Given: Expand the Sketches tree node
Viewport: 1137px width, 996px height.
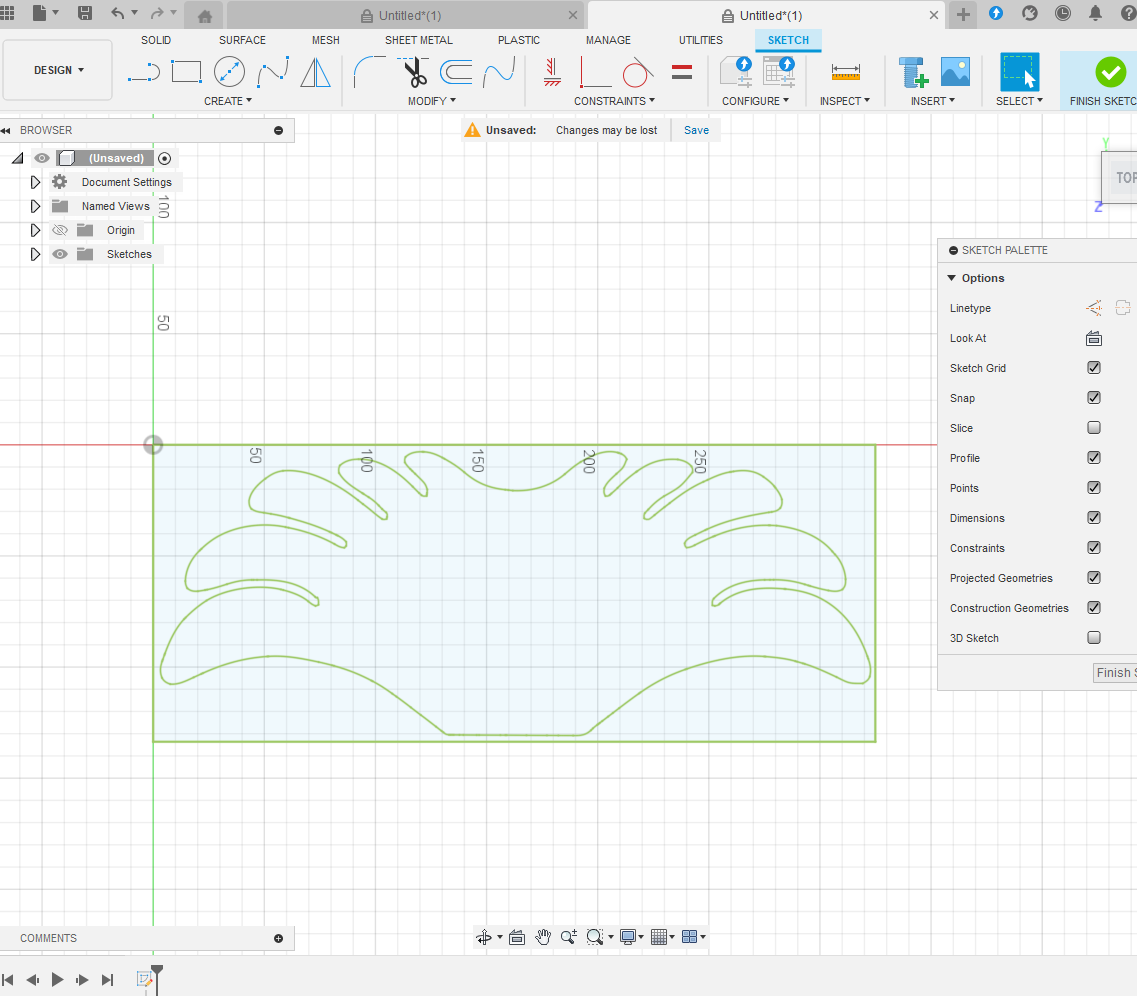Looking at the screenshot, I should tap(35, 254).
